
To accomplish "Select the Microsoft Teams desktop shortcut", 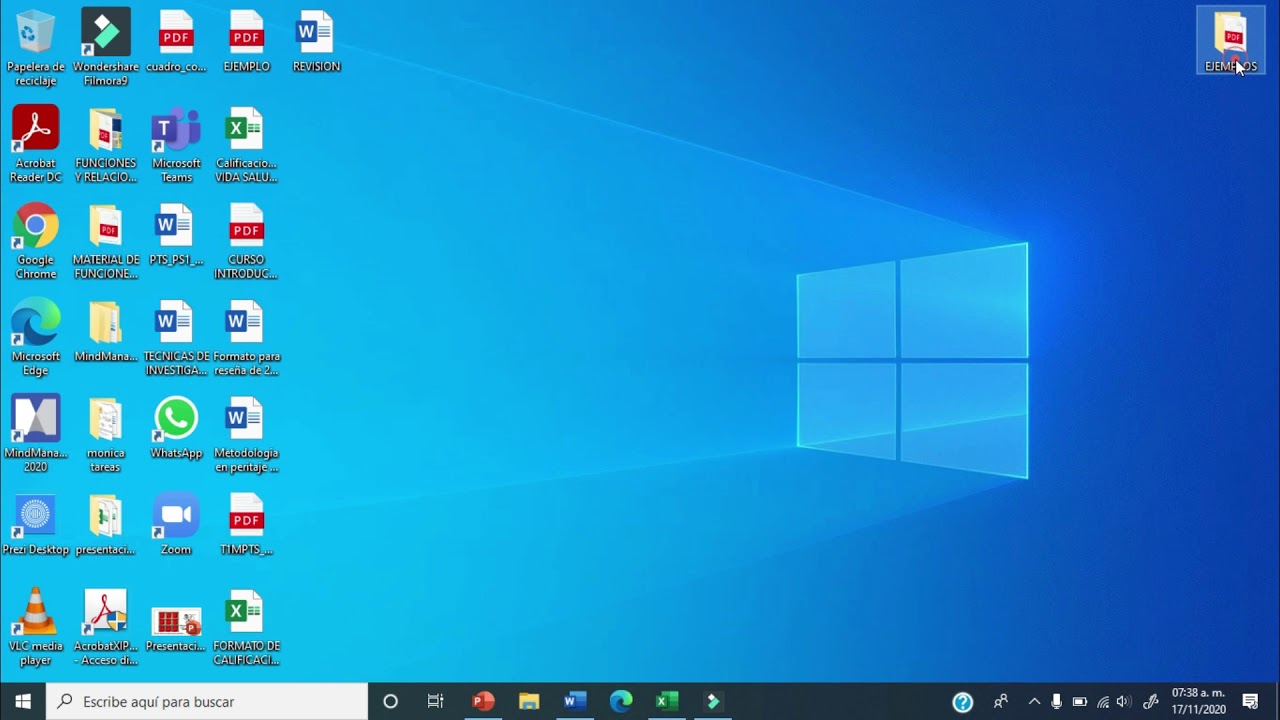I will click(176, 145).
